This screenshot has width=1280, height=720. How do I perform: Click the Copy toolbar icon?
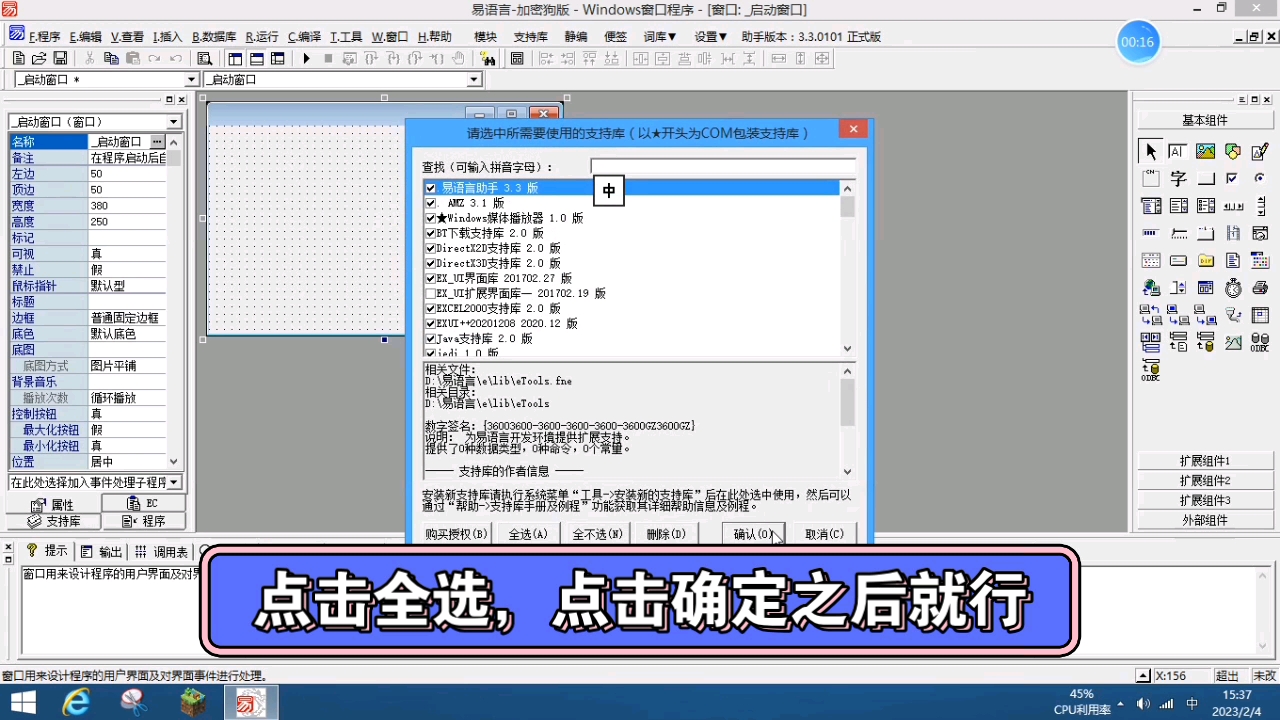coord(111,59)
